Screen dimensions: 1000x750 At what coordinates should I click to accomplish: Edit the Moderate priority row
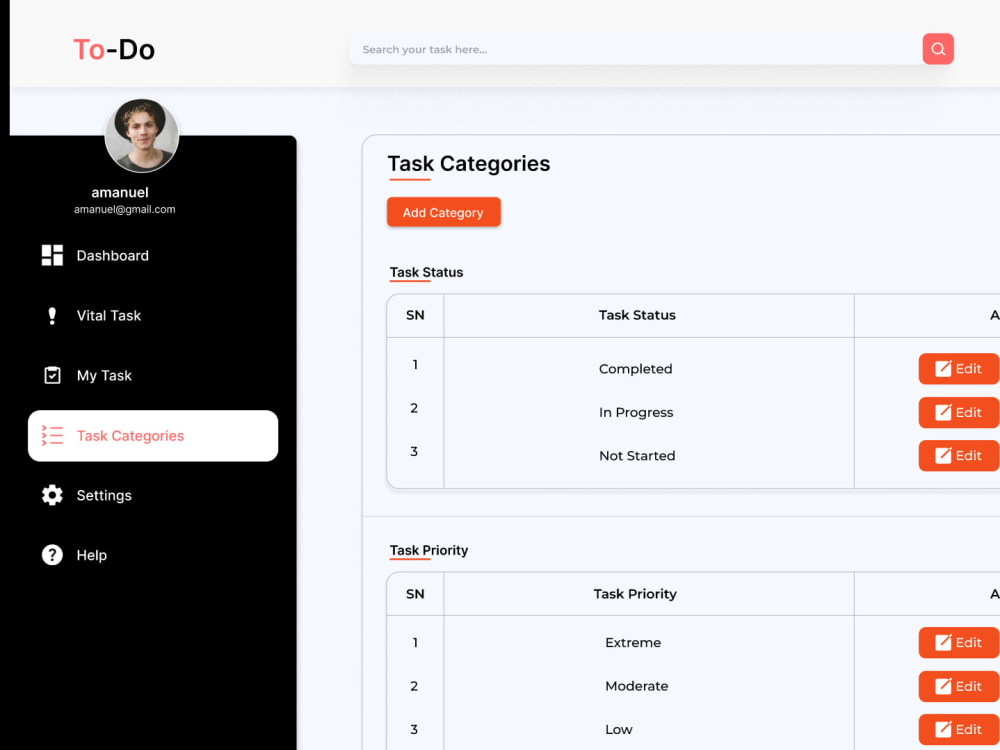(959, 686)
